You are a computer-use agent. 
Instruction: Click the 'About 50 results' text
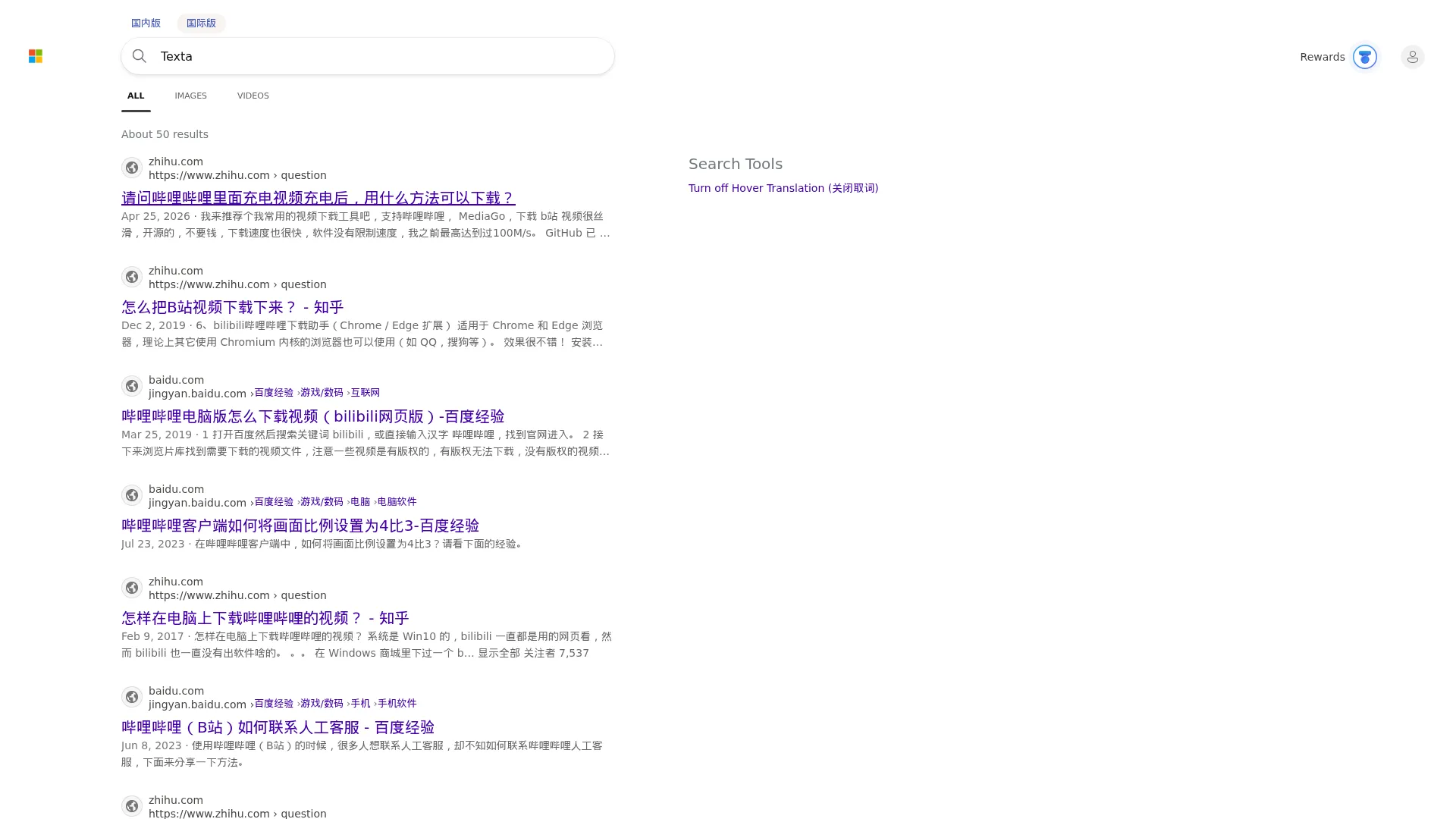pyautogui.click(x=165, y=134)
